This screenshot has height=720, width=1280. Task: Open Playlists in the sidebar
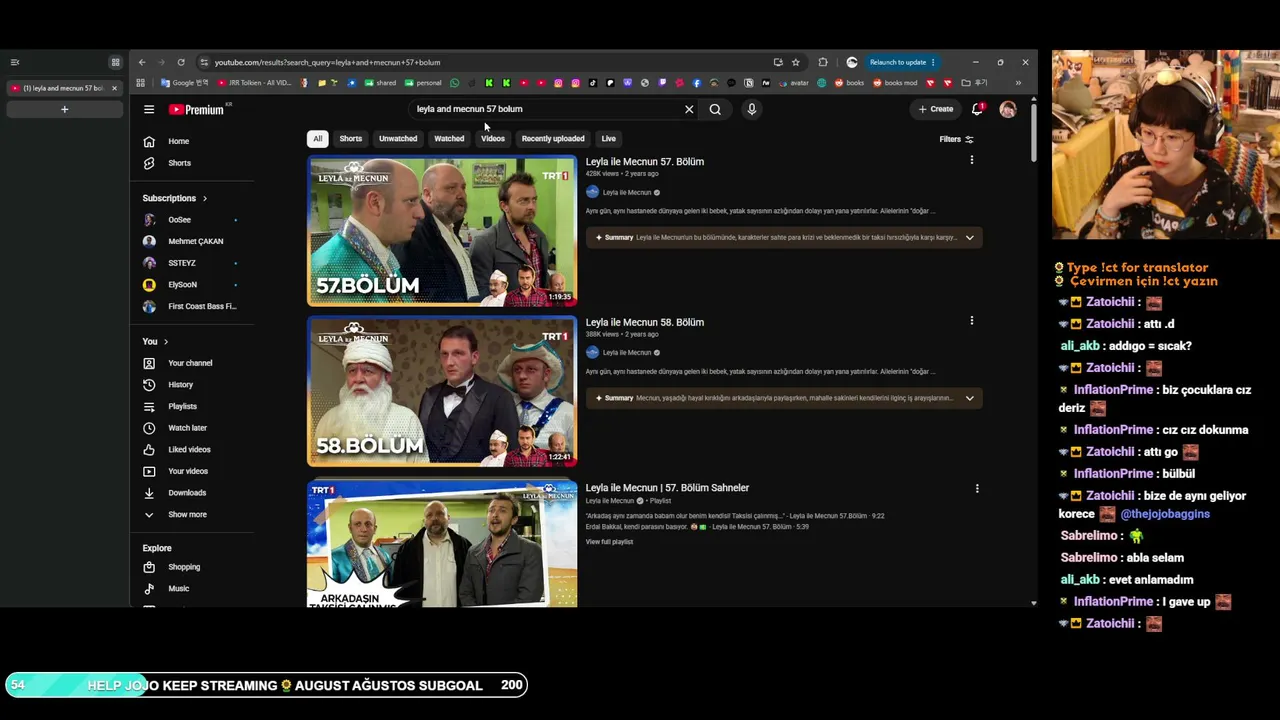click(190, 406)
